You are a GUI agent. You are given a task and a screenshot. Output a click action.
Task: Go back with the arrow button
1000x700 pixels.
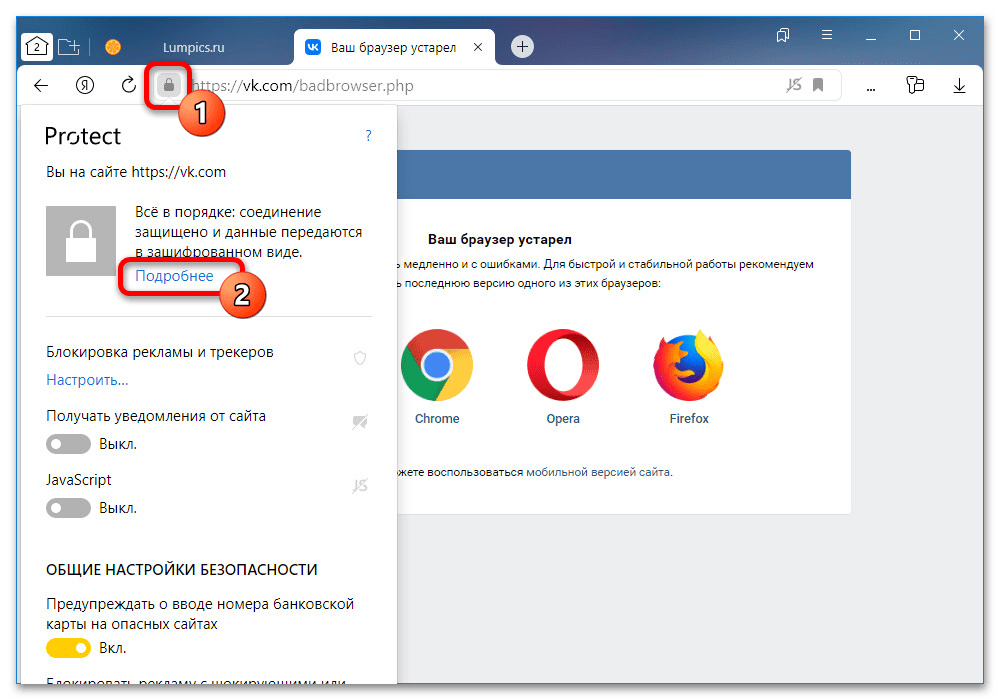pyautogui.click(x=41, y=85)
